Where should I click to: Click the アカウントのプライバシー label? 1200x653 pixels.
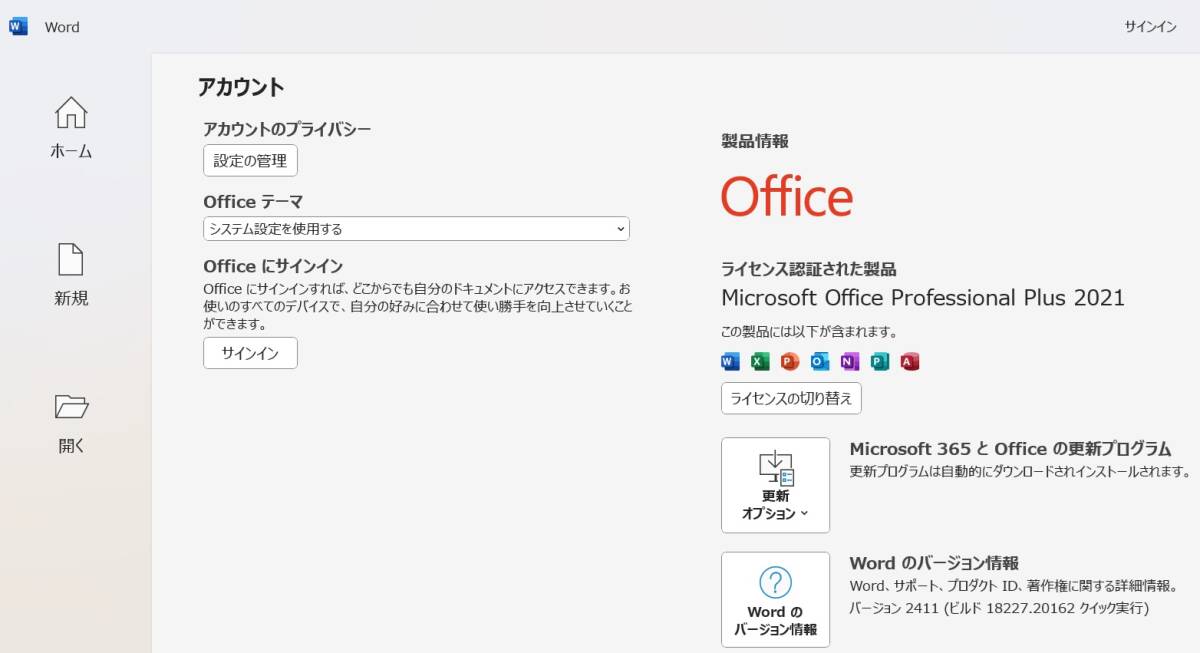point(287,129)
